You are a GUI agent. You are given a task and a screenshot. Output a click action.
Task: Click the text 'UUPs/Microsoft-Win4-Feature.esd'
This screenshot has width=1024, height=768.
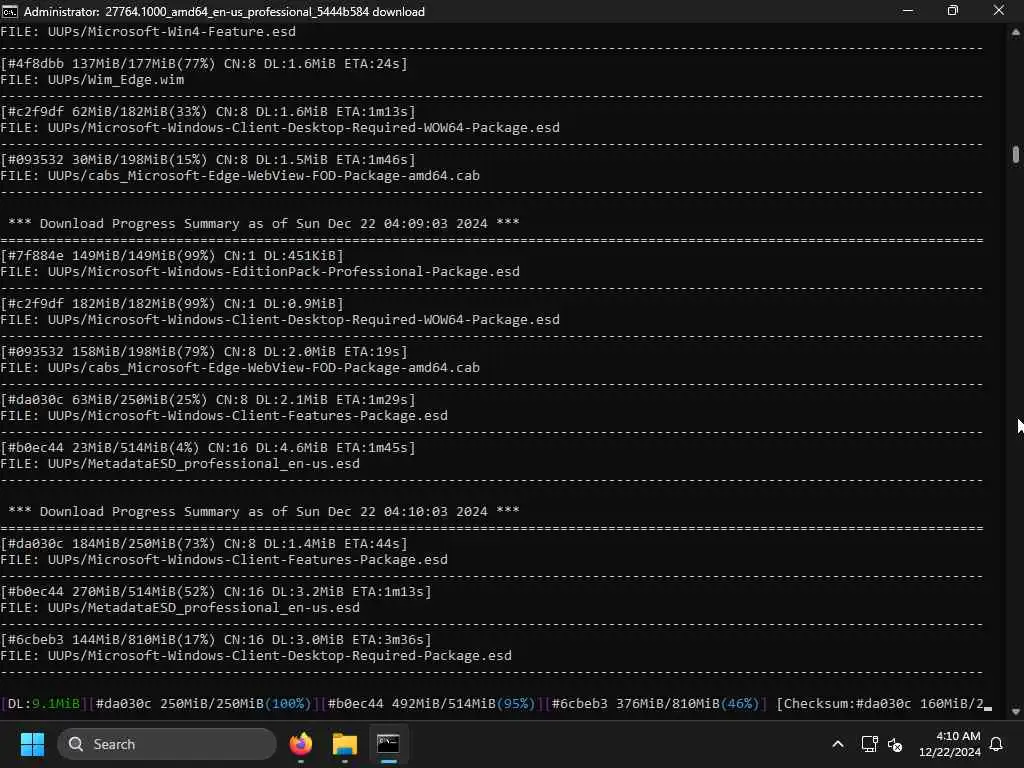[x=172, y=31]
